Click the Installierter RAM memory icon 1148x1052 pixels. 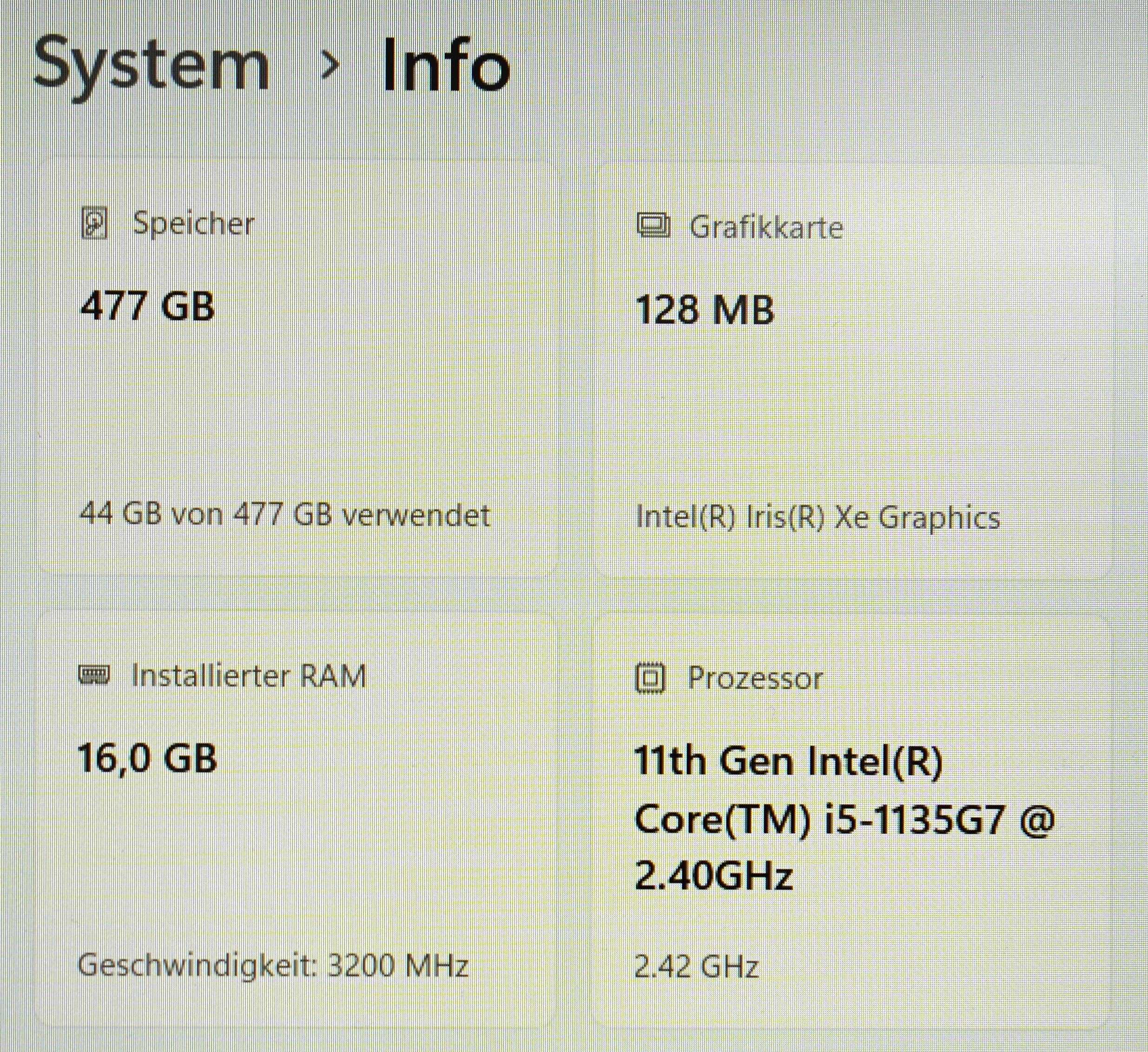click(x=94, y=675)
